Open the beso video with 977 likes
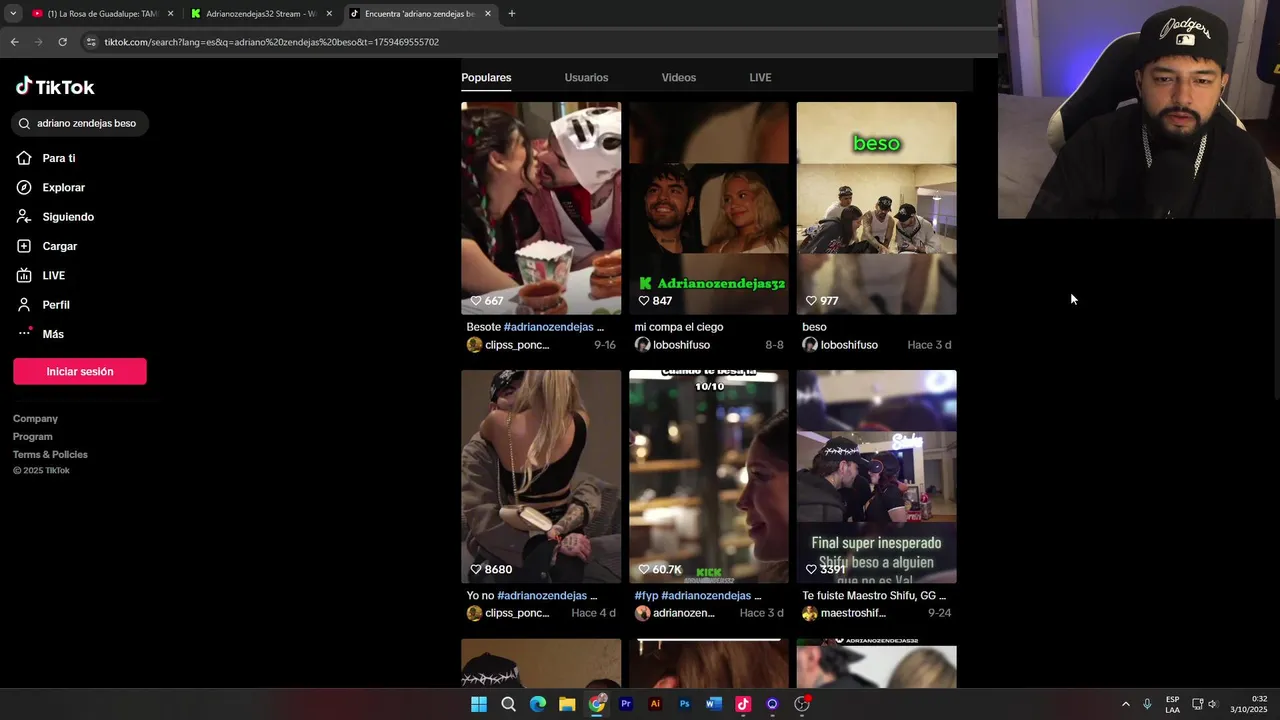The image size is (1280, 720). (x=877, y=208)
